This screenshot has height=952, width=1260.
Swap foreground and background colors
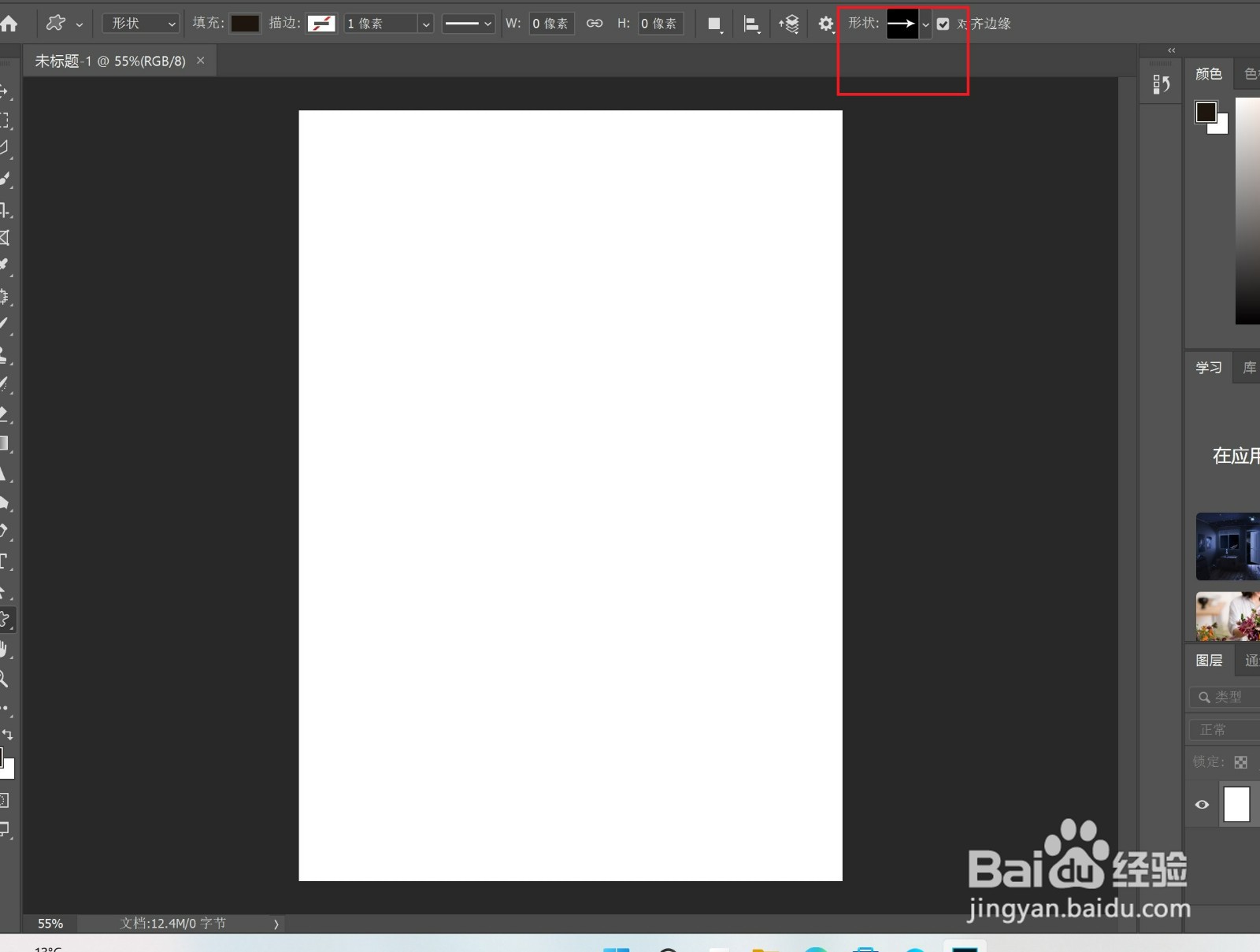point(8,734)
